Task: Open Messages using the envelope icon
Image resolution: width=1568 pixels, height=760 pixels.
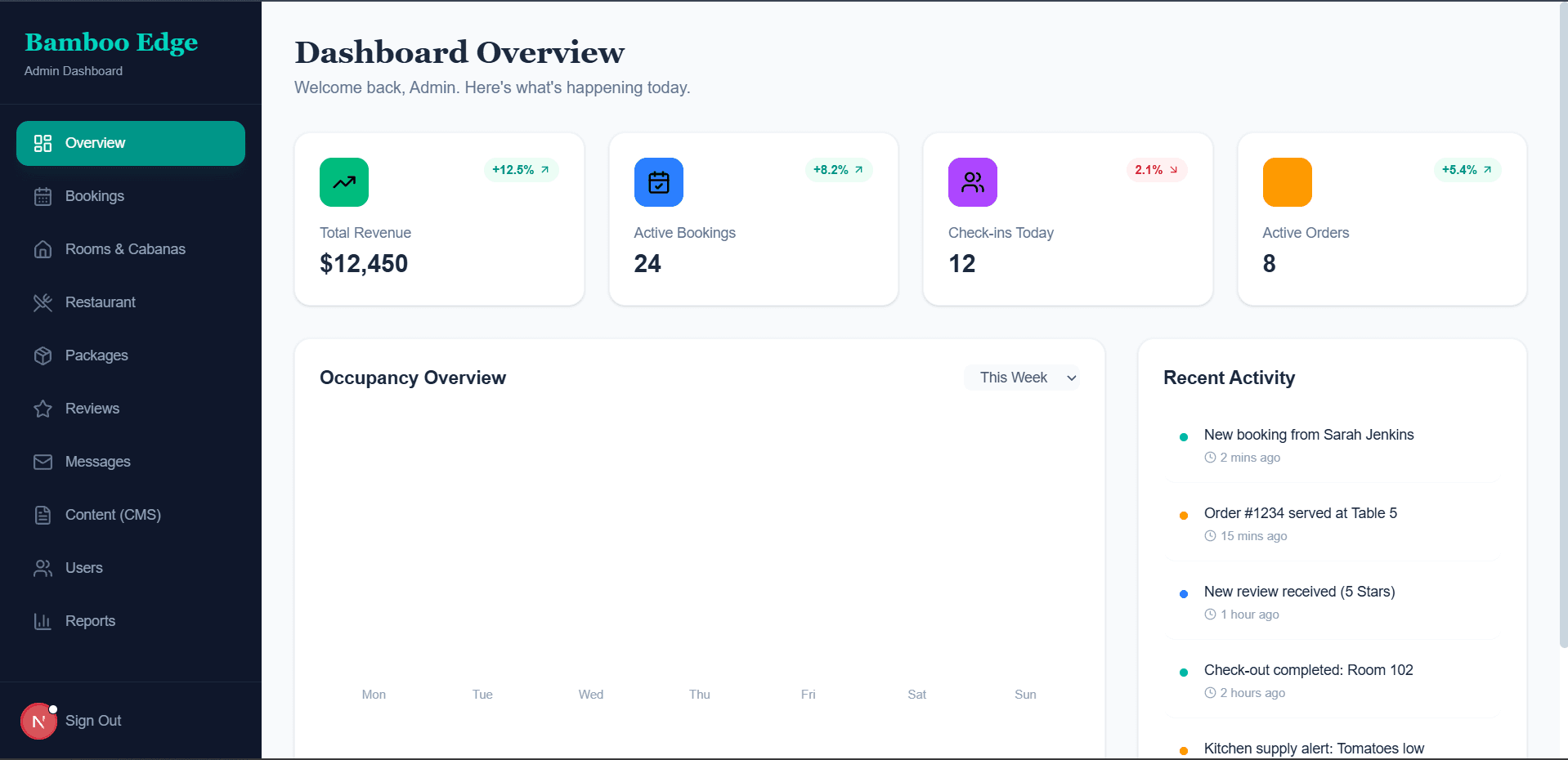Action: pyautogui.click(x=43, y=462)
